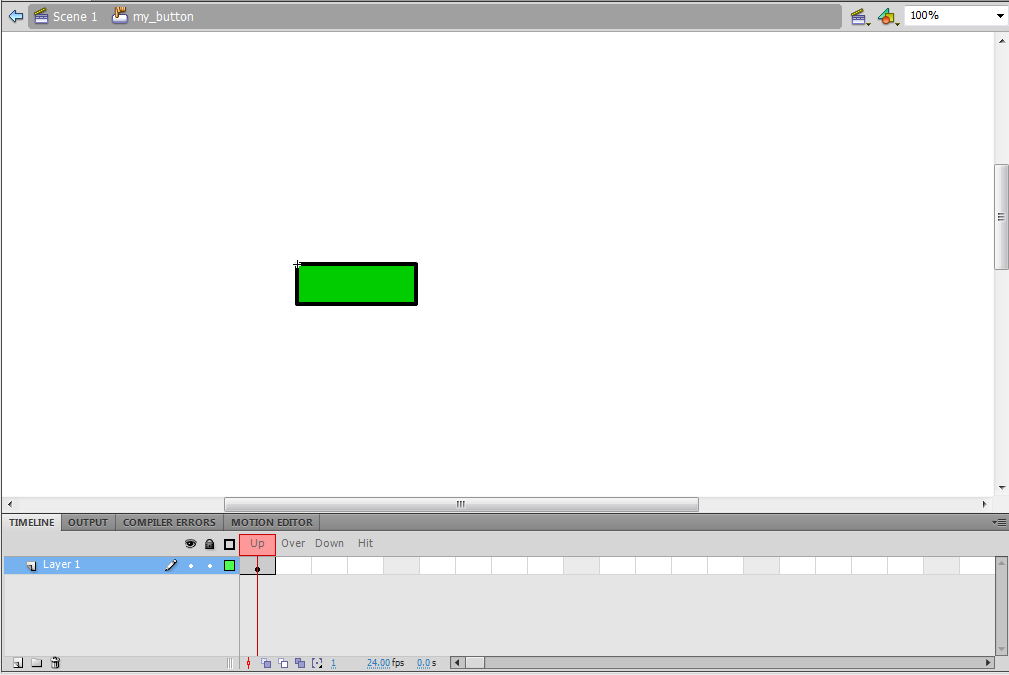Open the Modify Onion Markers menu
This screenshot has height=675, width=1009.
point(317,663)
